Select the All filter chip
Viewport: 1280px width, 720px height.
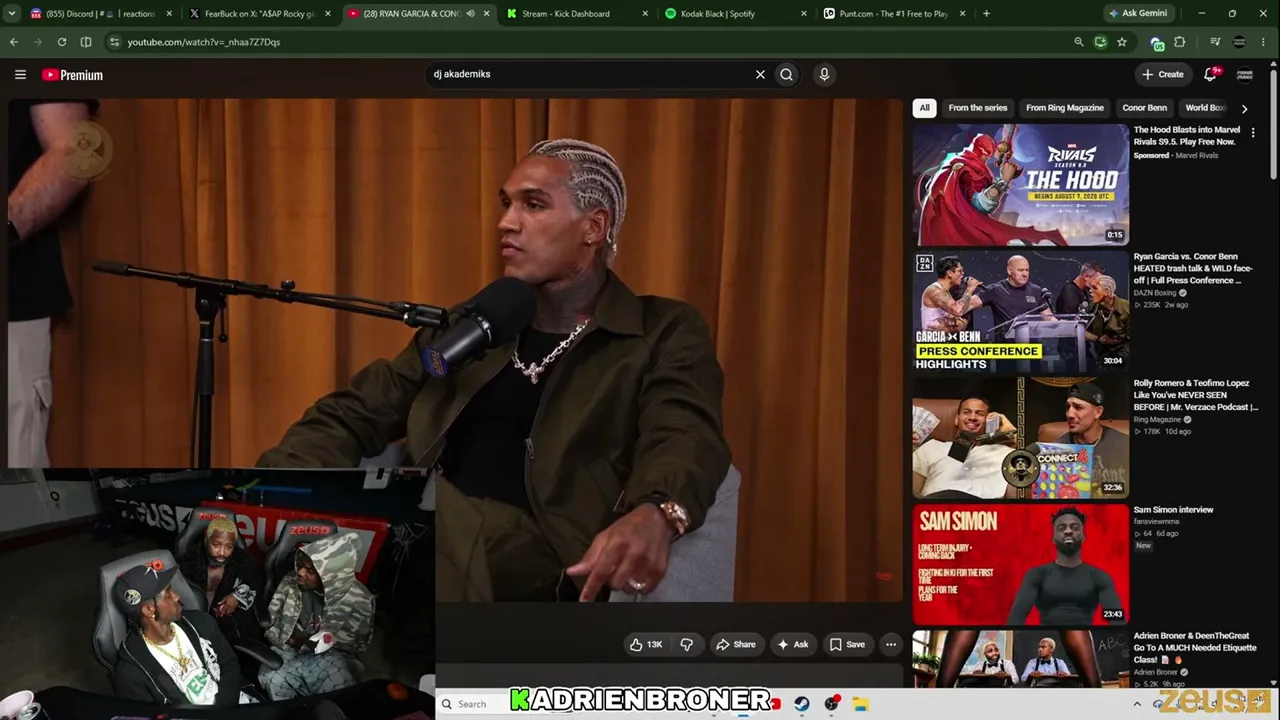coord(925,108)
